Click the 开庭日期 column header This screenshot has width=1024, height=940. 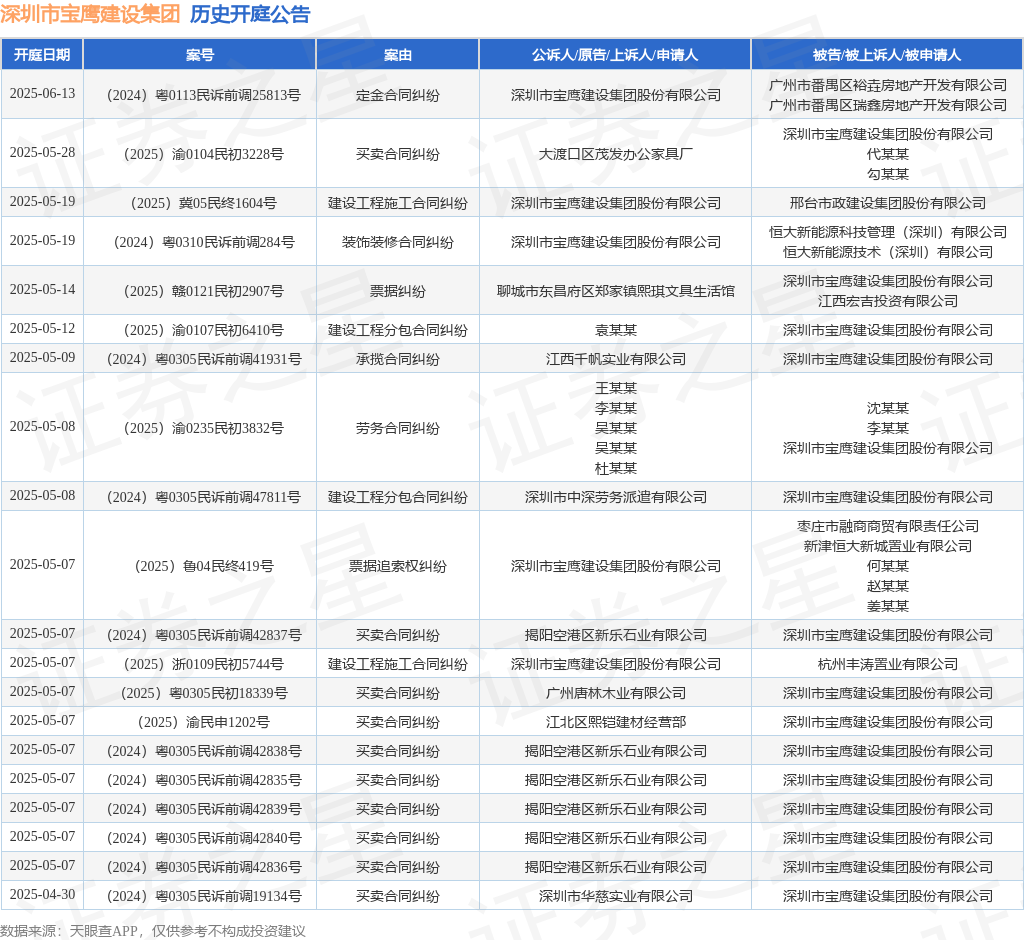pos(42,55)
